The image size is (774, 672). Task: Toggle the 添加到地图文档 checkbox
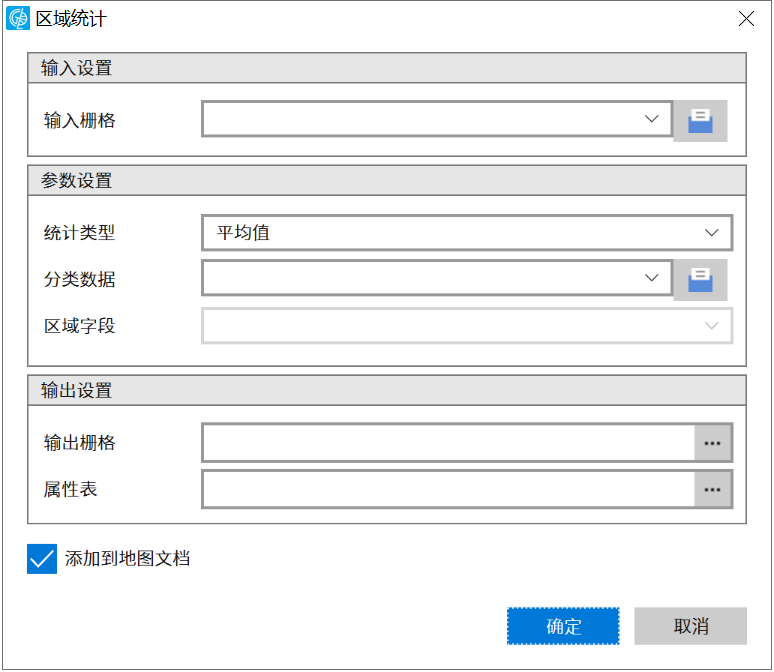pos(42,559)
